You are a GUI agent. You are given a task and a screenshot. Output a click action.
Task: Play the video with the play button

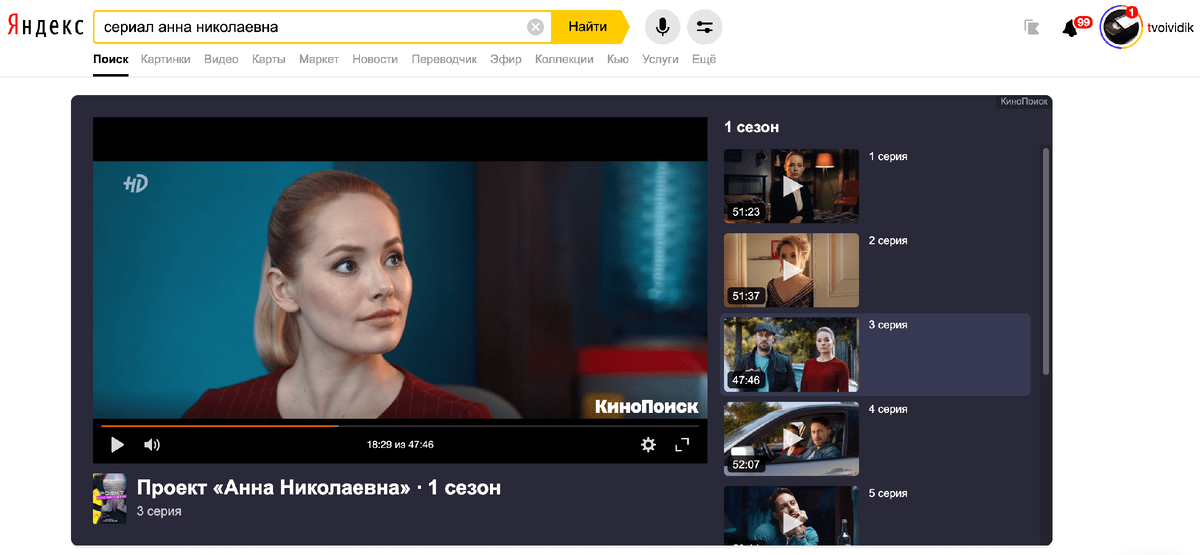click(117, 445)
